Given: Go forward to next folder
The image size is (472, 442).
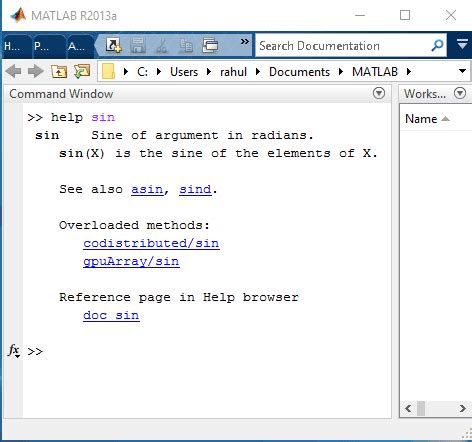Looking at the screenshot, I should pos(36,71).
